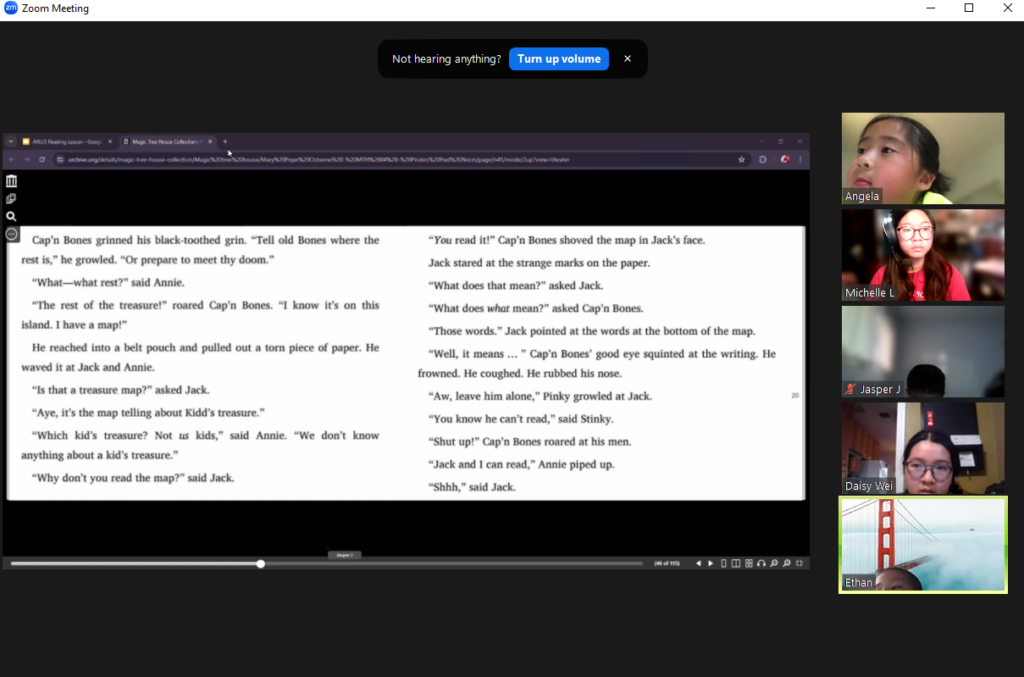Screen dimensions: 1024x677
Task: Dismiss the 'Not hearing anything?' notification
Action: (628, 59)
